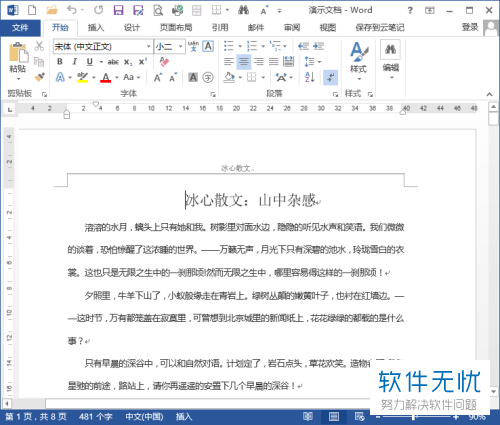Expand underline style options arrow
The width and height of the screenshot is (500, 425).
101,62
